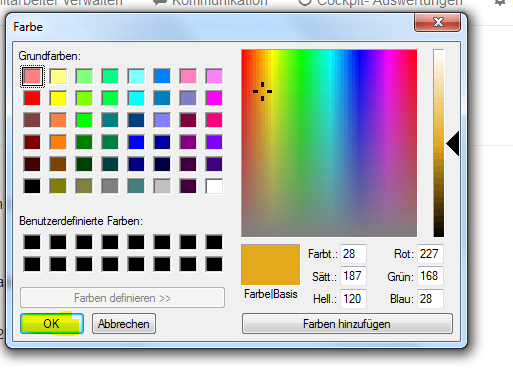Open Kommunikation in the background window
The width and height of the screenshot is (513, 377).
pyautogui.click(x=211, y=3)
